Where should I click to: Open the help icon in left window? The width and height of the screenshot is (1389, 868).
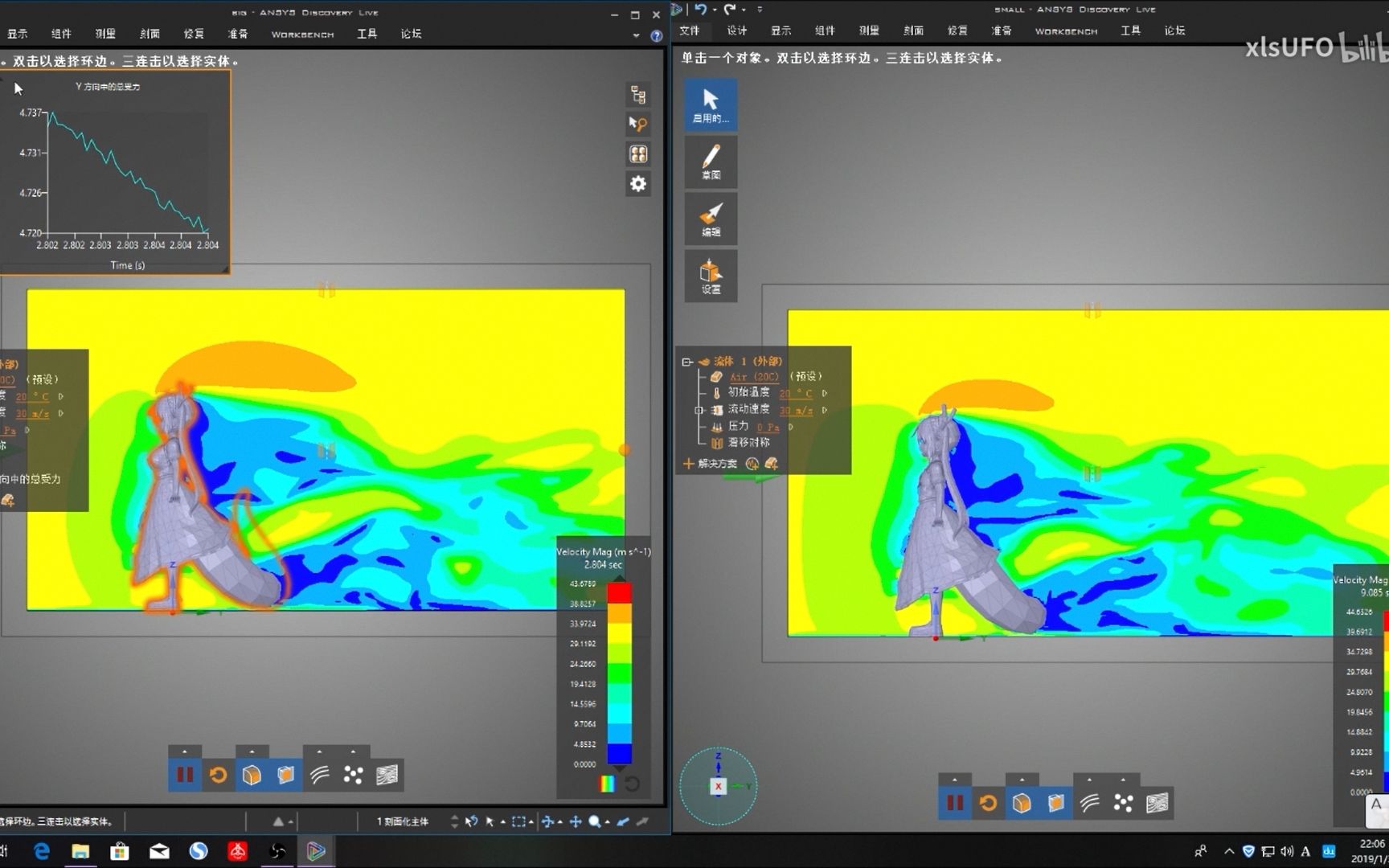point(657,36)
